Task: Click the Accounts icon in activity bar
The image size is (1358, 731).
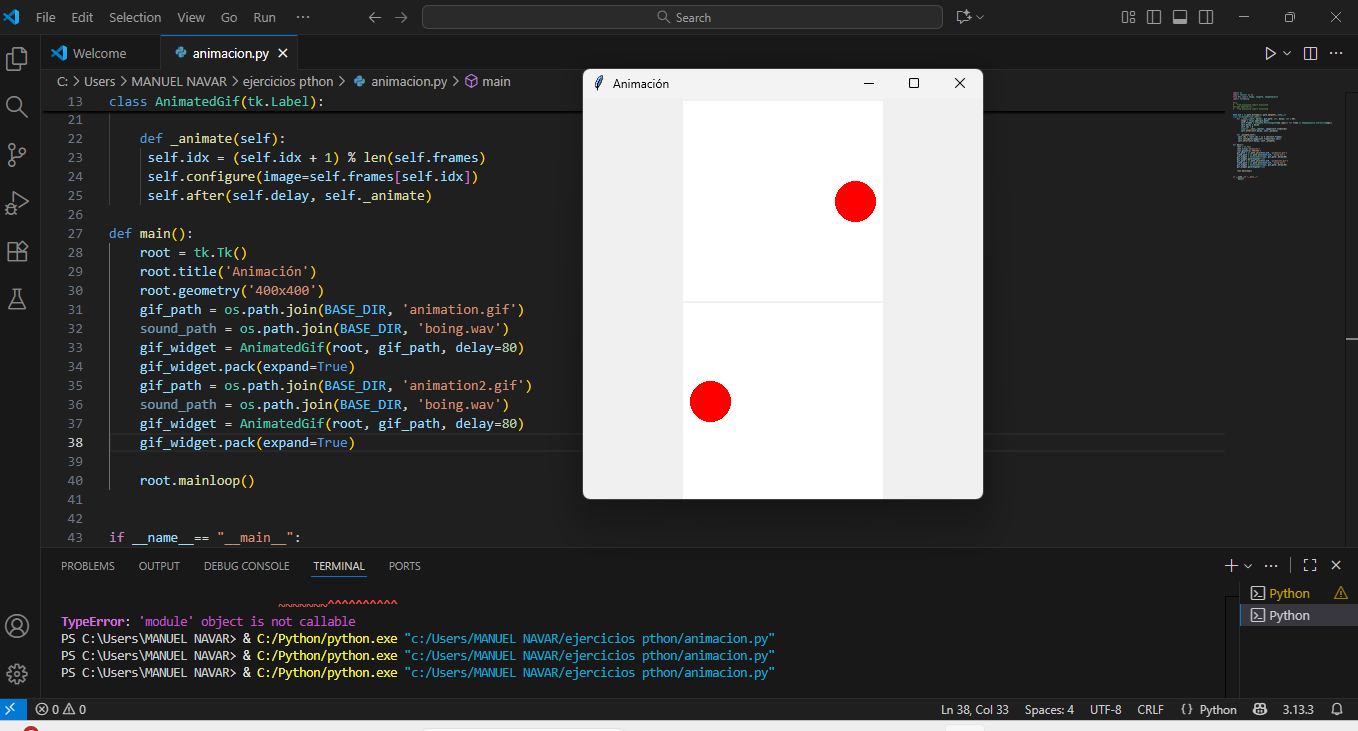Action: 17,626
